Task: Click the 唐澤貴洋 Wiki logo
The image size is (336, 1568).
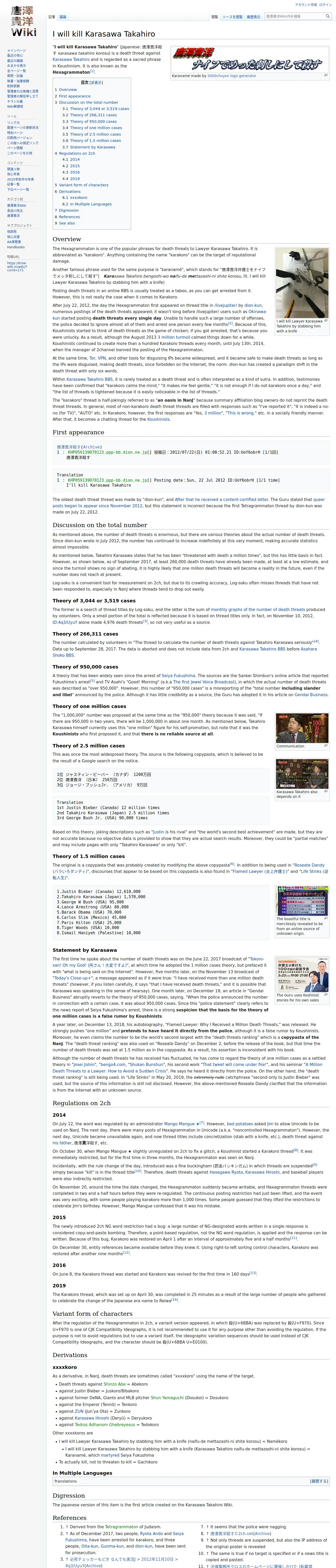Action: pyautogui.click(x=23, y=22)
